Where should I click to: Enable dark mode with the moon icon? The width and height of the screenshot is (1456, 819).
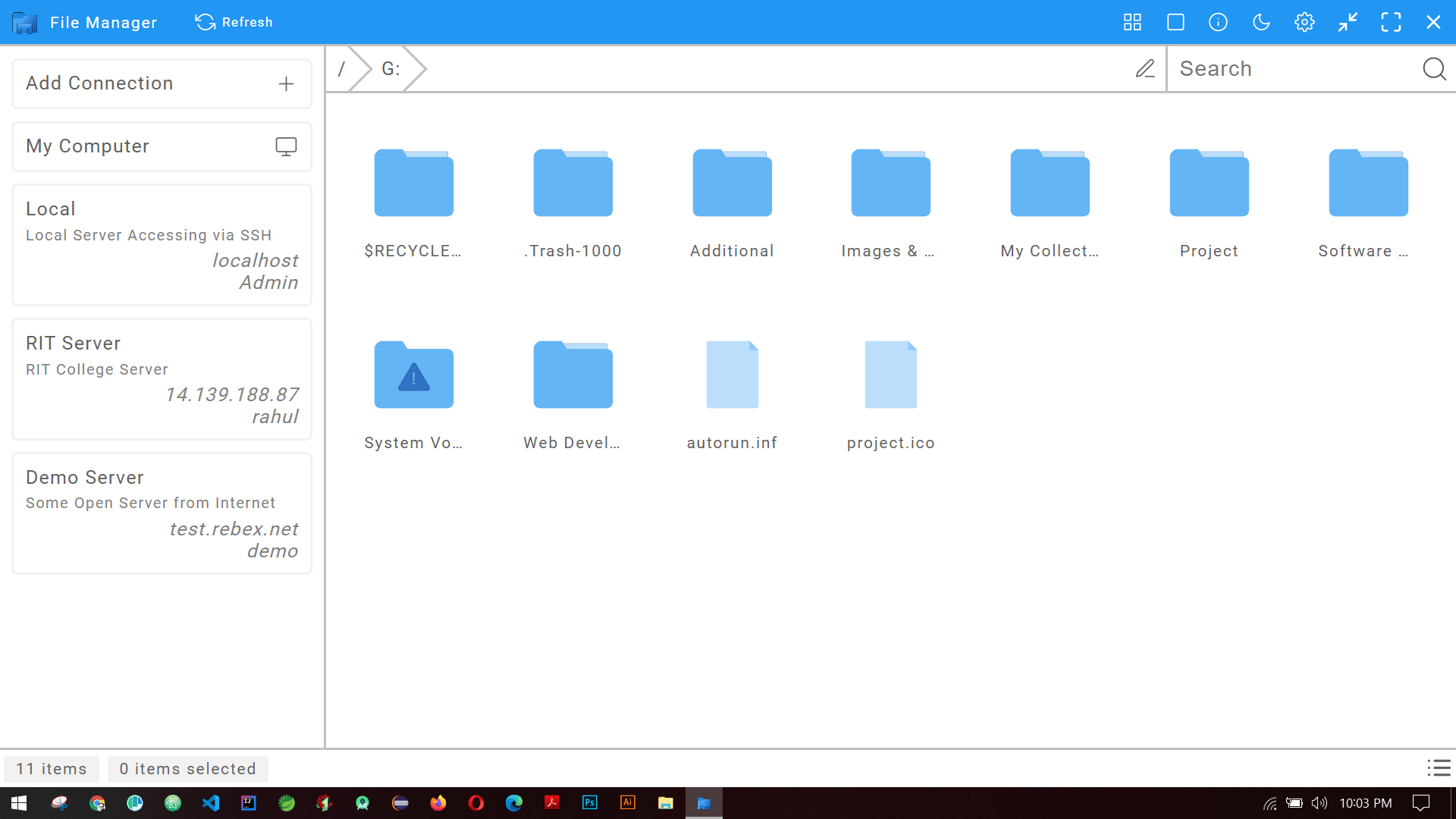click(1261, 22)
